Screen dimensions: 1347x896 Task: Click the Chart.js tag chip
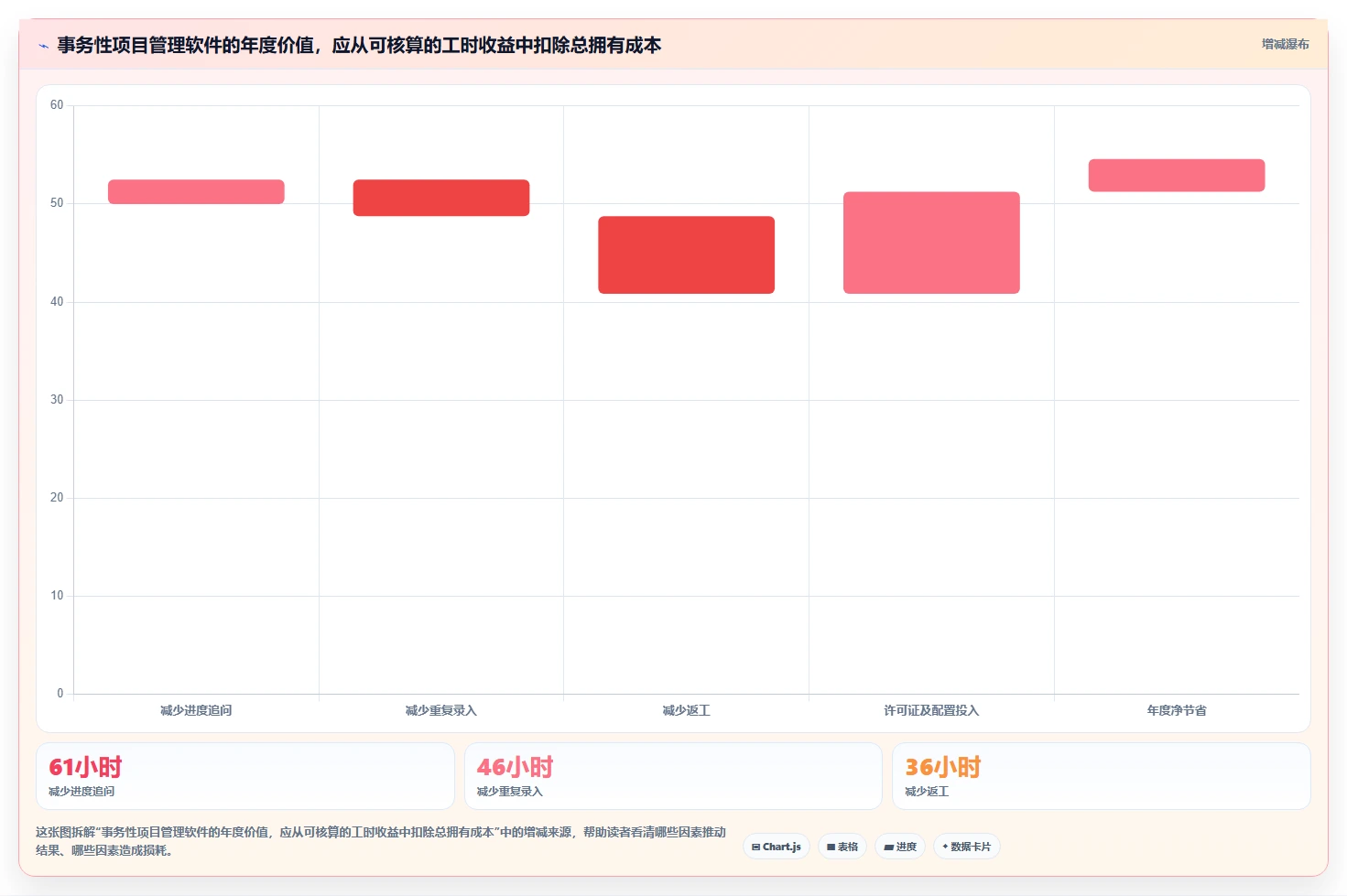click(777, 847)
